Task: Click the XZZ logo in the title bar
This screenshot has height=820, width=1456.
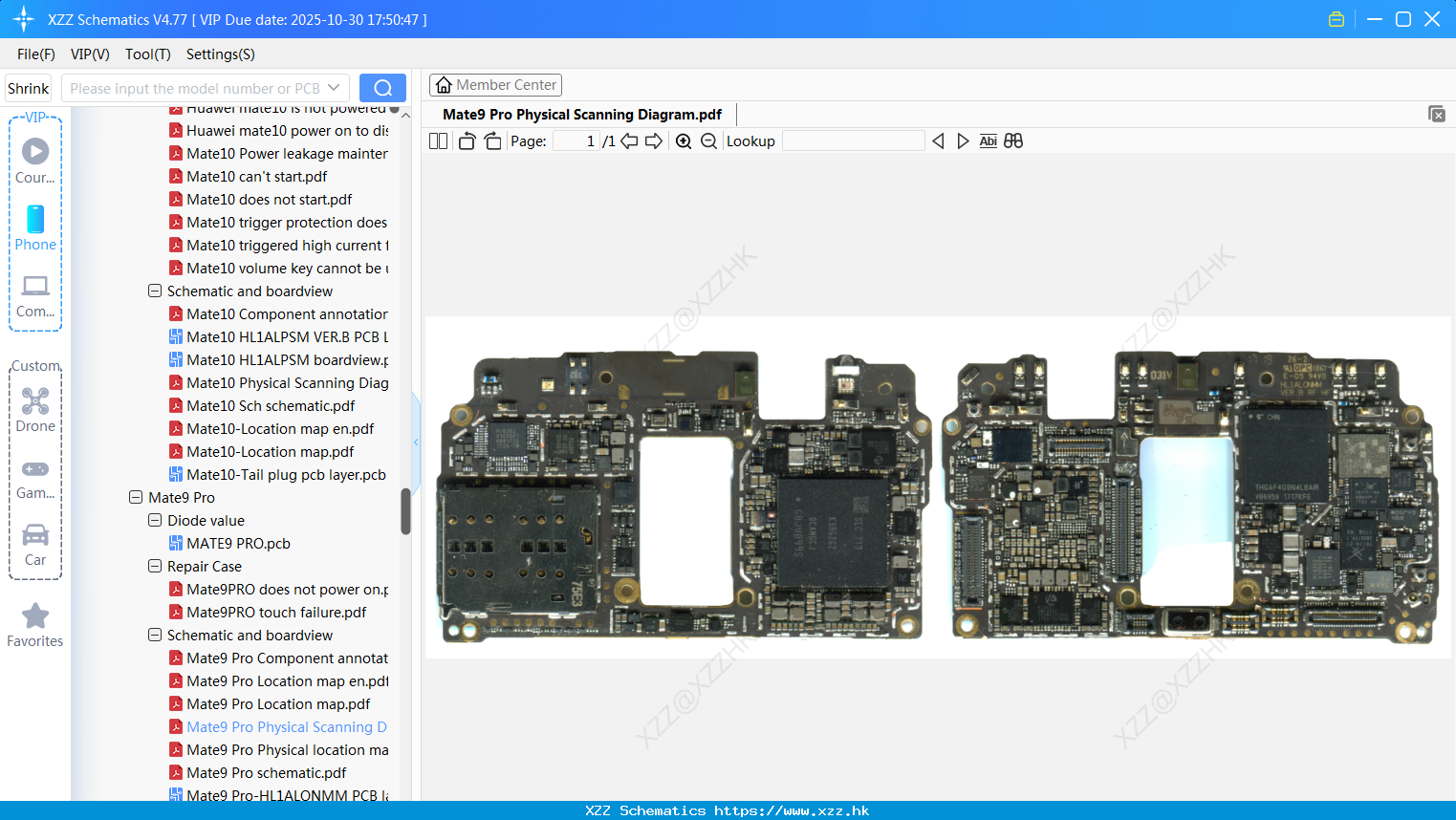Action: [x=24, y=19]
